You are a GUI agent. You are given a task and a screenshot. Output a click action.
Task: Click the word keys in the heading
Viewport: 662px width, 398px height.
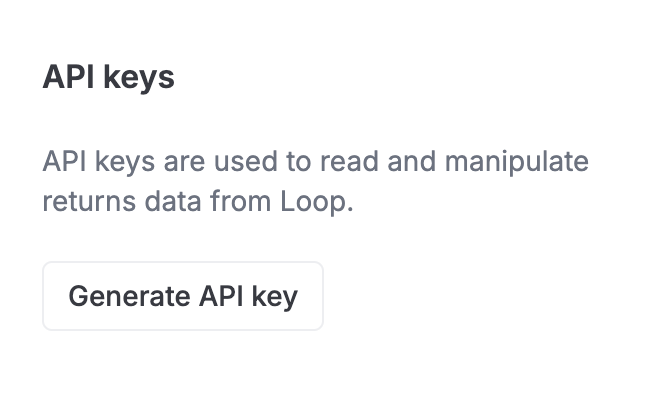pos(139,79)
